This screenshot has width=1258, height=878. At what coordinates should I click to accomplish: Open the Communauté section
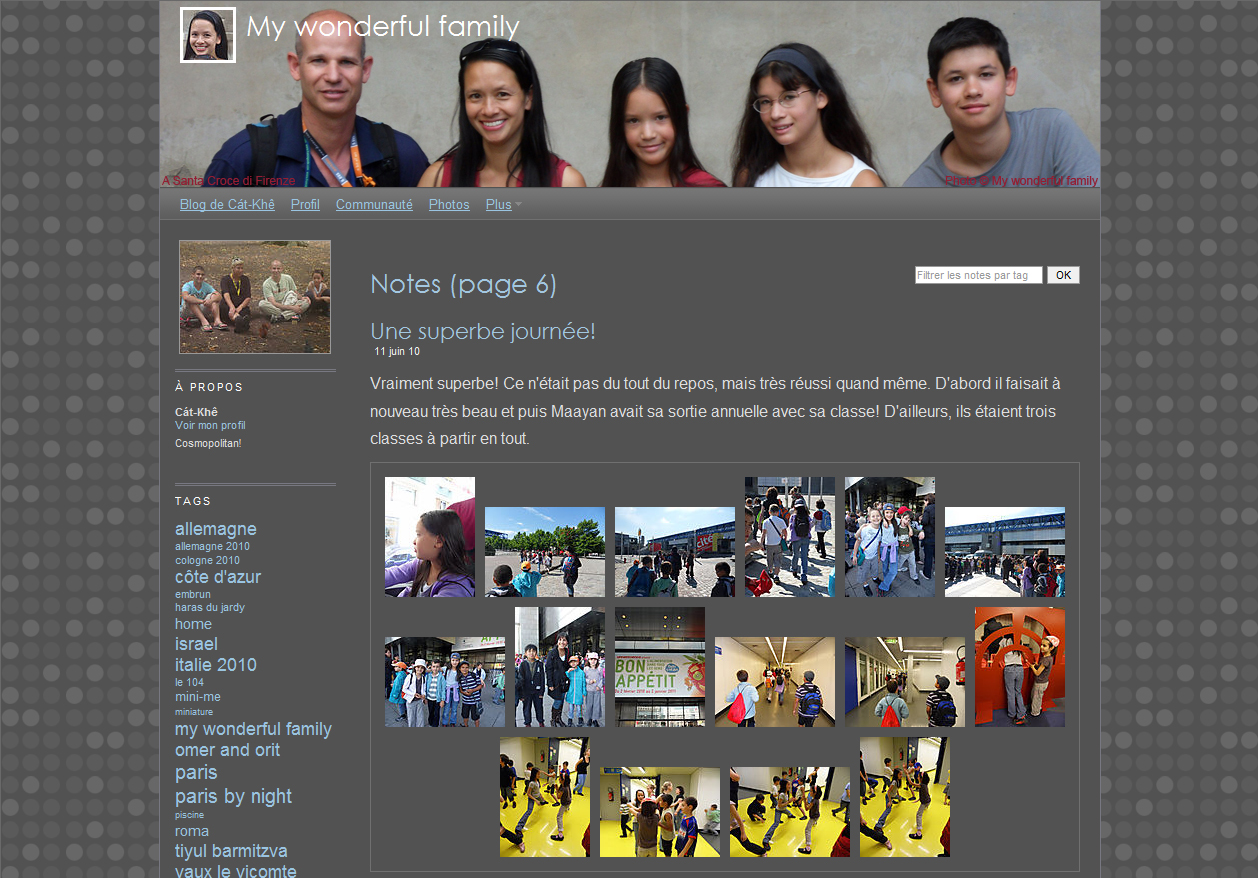(374, 205)
